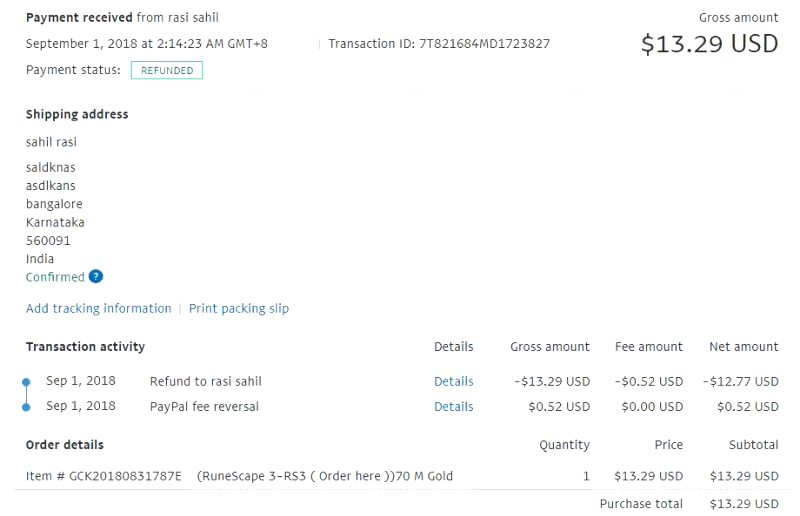Screen dimensions: 800x516
Task: Open Add tracking information link
Action: pos(98,308)
